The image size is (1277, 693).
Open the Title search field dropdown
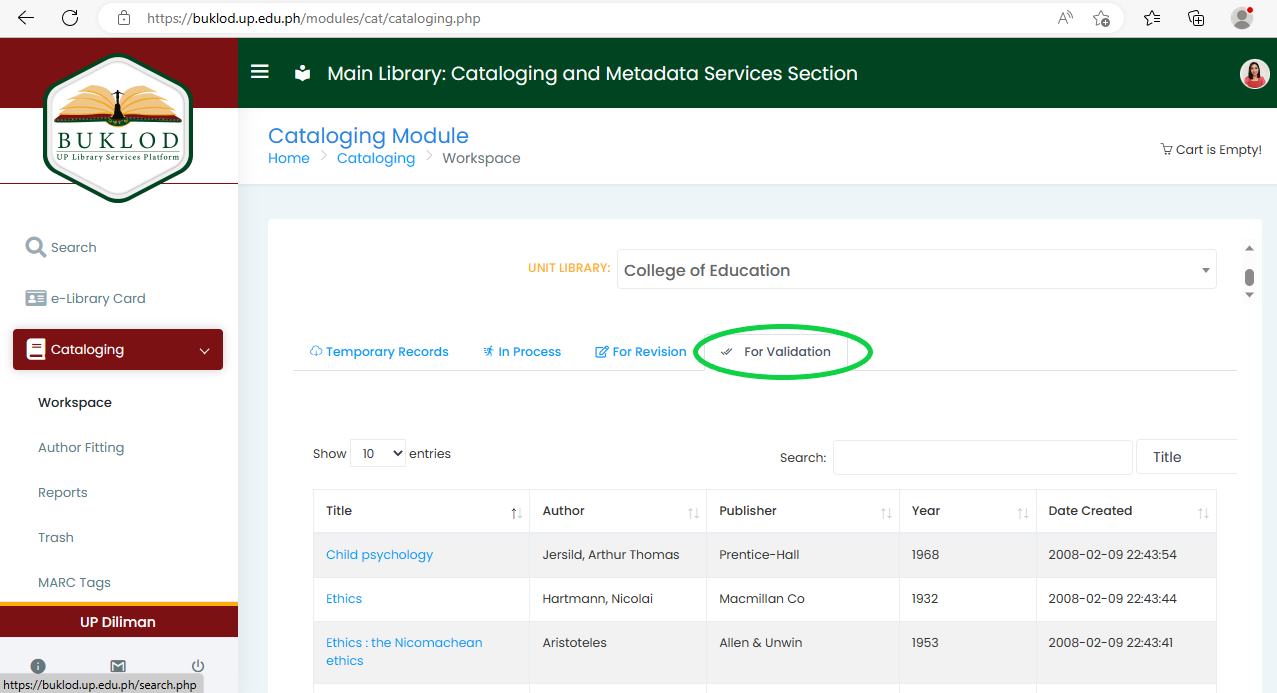tap(1186, 457)
